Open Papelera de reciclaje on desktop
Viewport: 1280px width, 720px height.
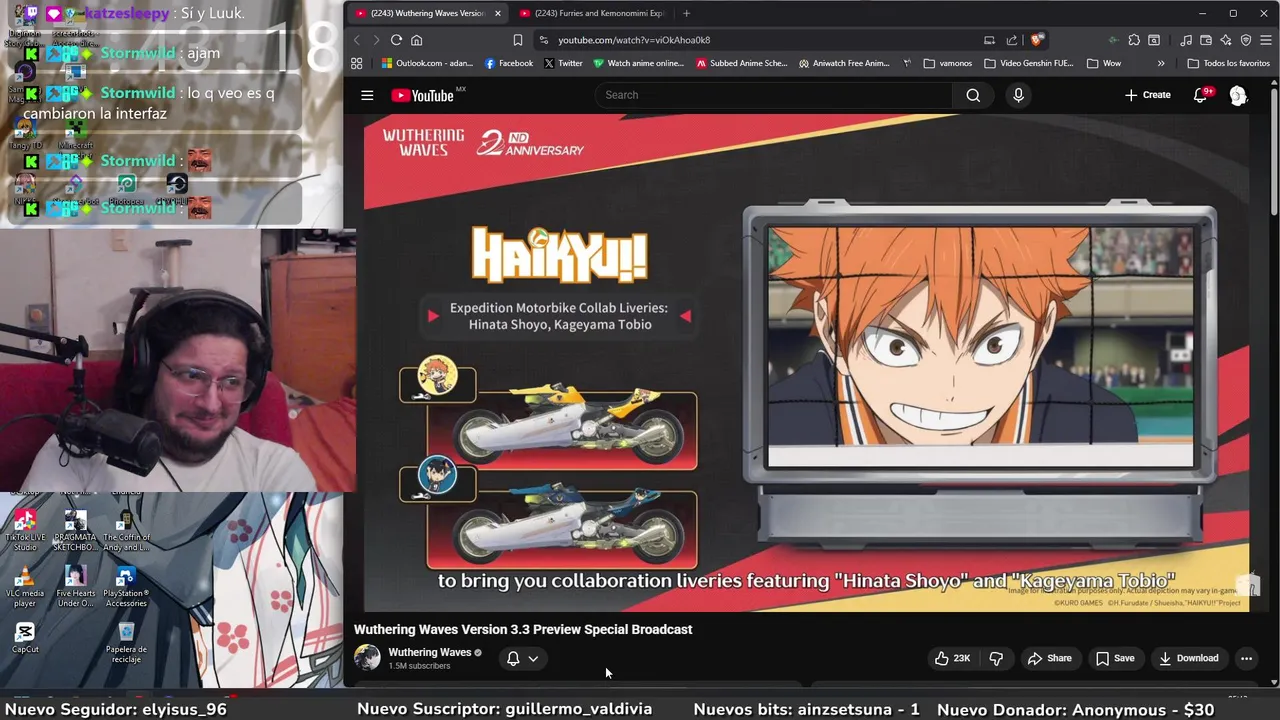tap(126, 642)
